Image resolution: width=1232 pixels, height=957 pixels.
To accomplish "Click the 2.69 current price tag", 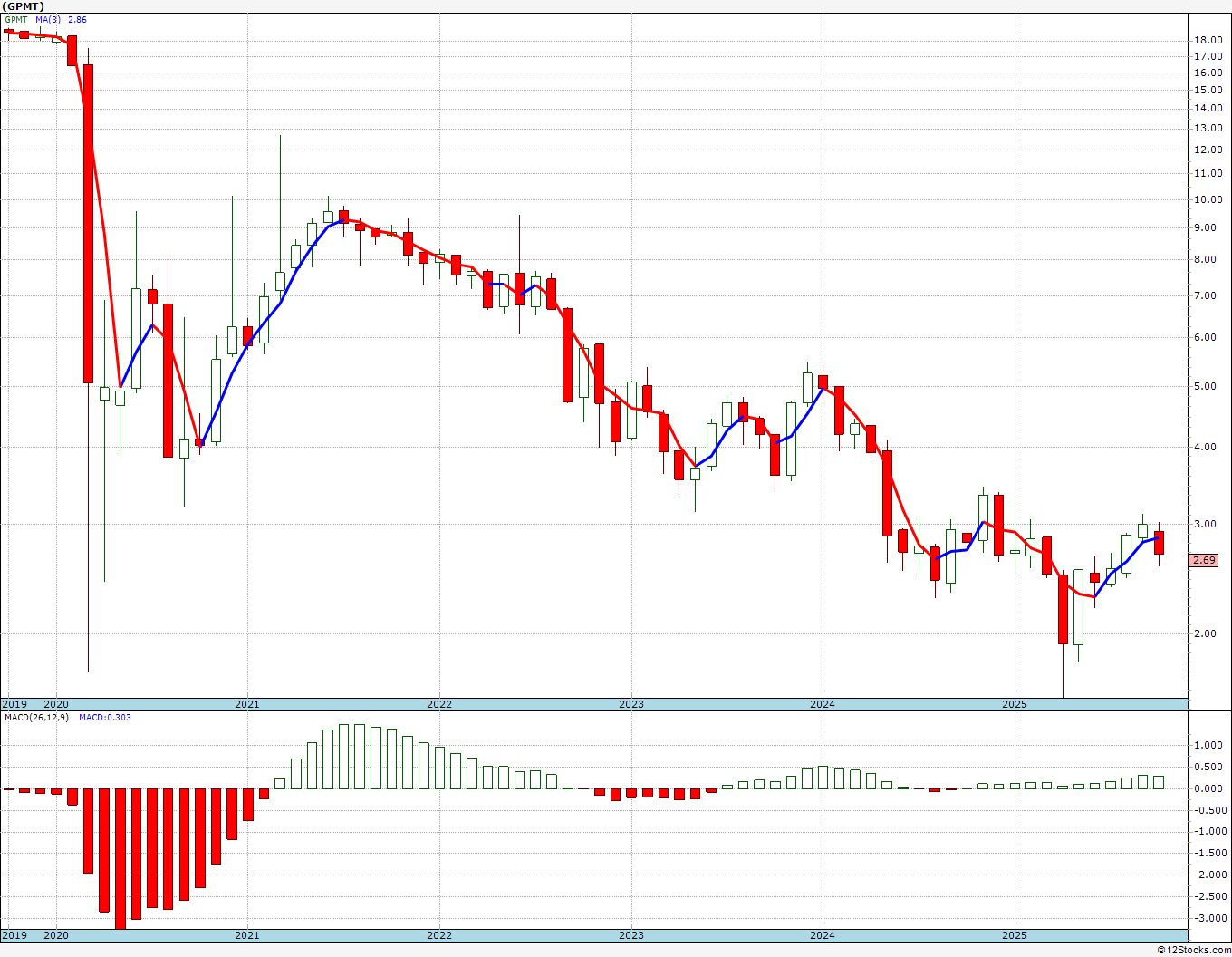I will pyautogui.click(x=1204, y=560).
